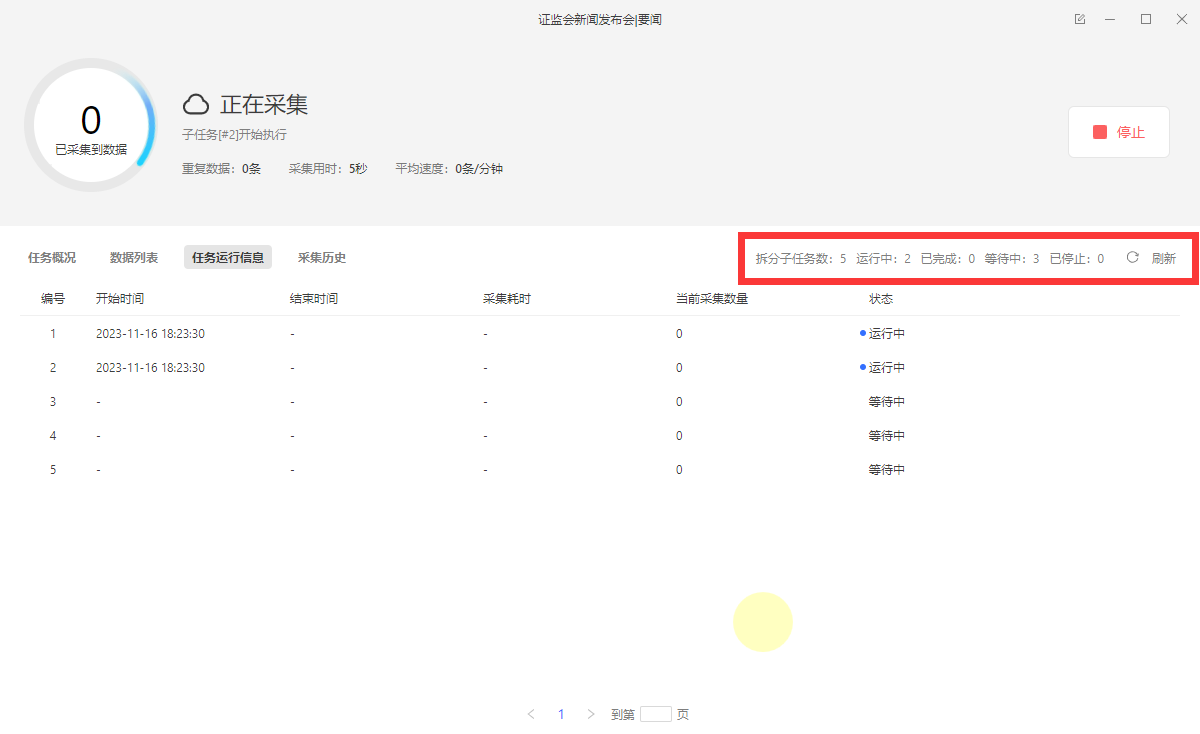Click the 子任务[#2]开始执行 status message
This screenshot has height=734, width=1200.
[234, 134]
